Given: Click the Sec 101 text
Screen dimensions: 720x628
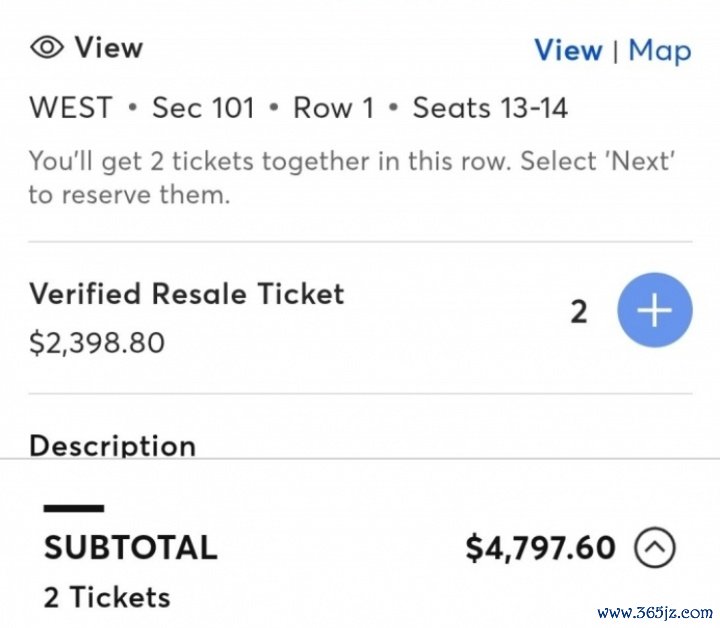Looking at the screenshot, I should tap(203, 108).
